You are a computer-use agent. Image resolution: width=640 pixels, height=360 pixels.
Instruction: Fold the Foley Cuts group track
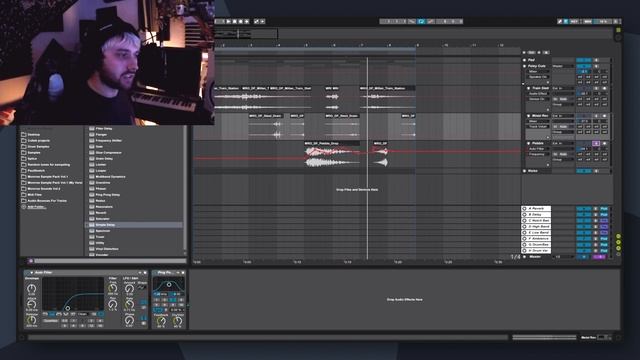pyautogui.click(x=524, y=66)
